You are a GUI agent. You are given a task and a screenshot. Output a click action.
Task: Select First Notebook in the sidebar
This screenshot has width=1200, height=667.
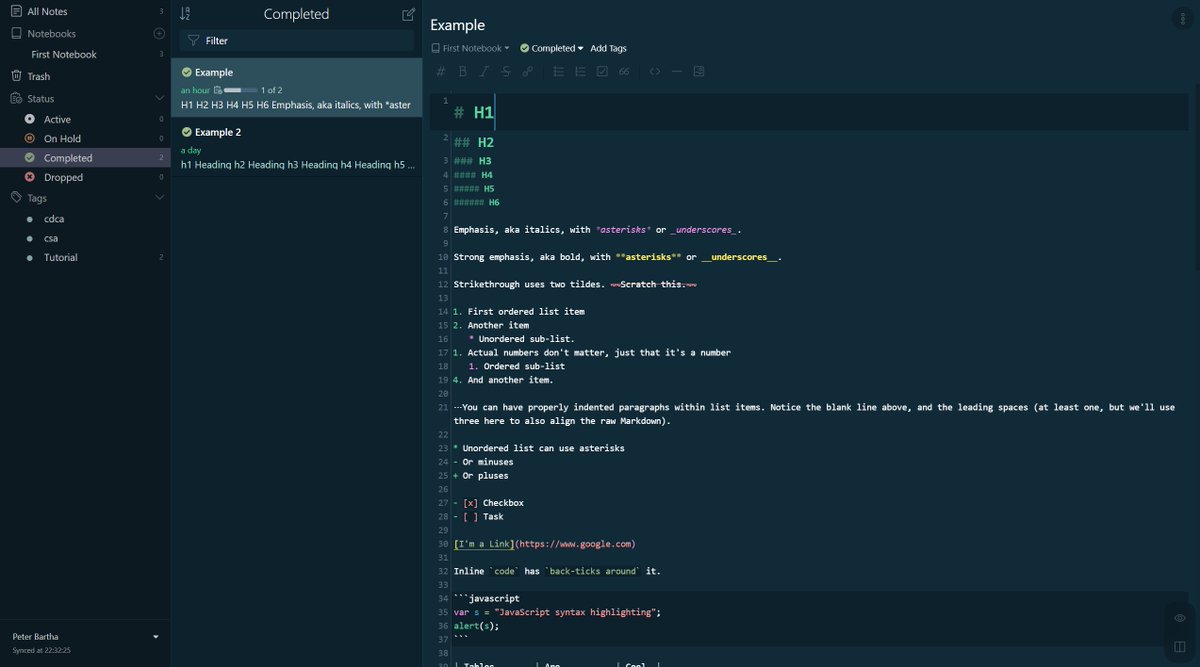85,54
